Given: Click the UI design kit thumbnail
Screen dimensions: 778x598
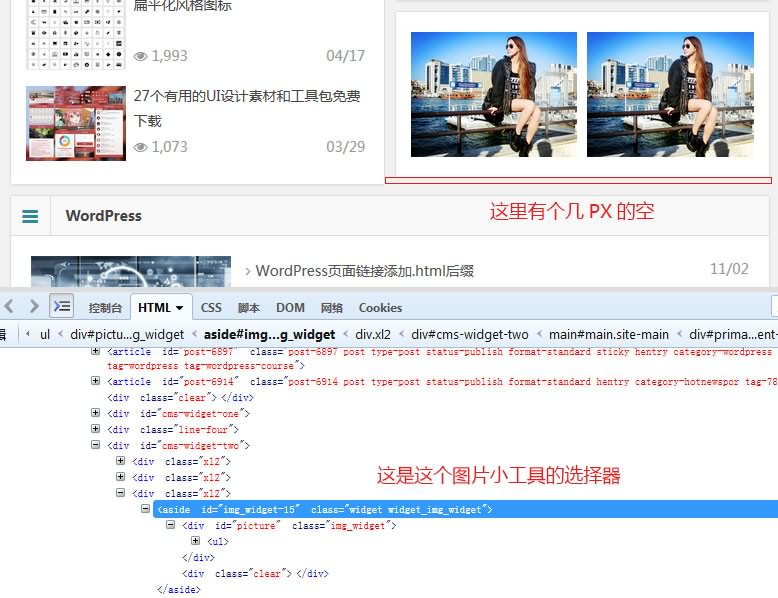Looking at the screenshot, I should (x=76, y=123).
